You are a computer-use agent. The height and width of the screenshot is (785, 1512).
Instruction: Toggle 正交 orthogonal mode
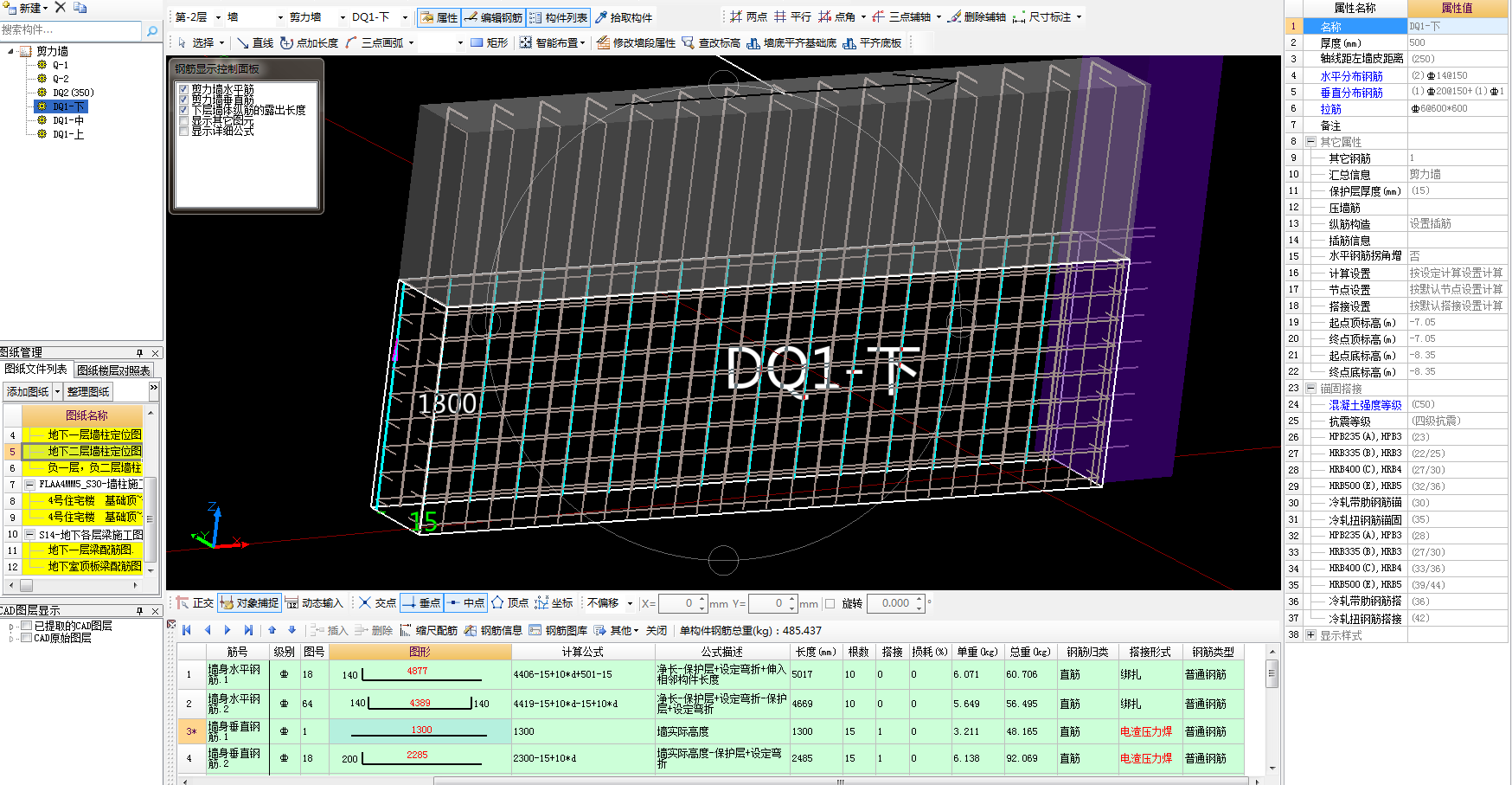[195, 603]
